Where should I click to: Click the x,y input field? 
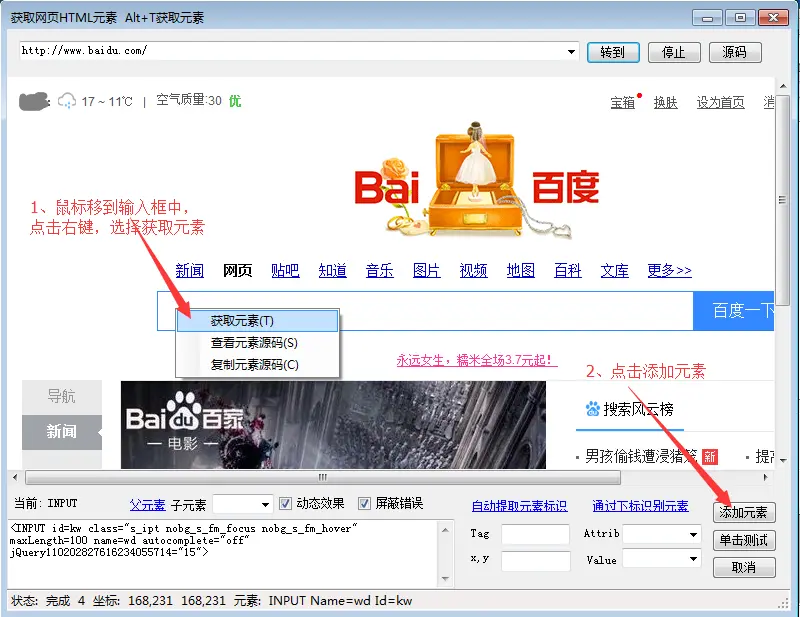pos(535,561)
